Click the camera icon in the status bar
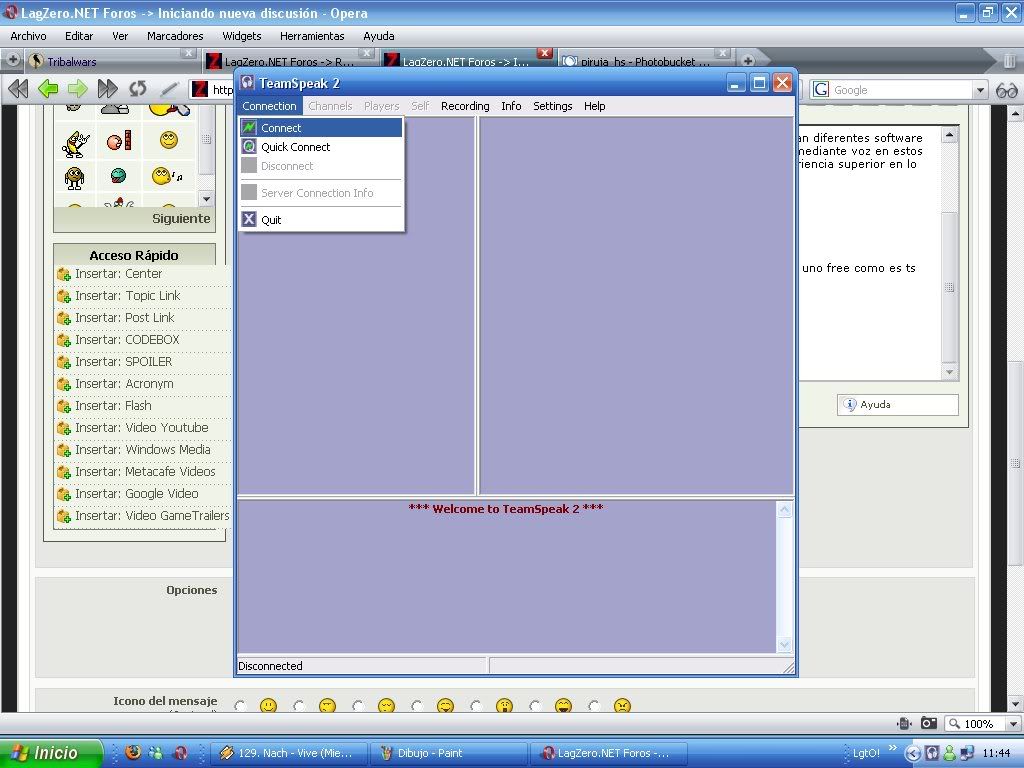This screenshot has height=768, width=1024. point(929,723)
